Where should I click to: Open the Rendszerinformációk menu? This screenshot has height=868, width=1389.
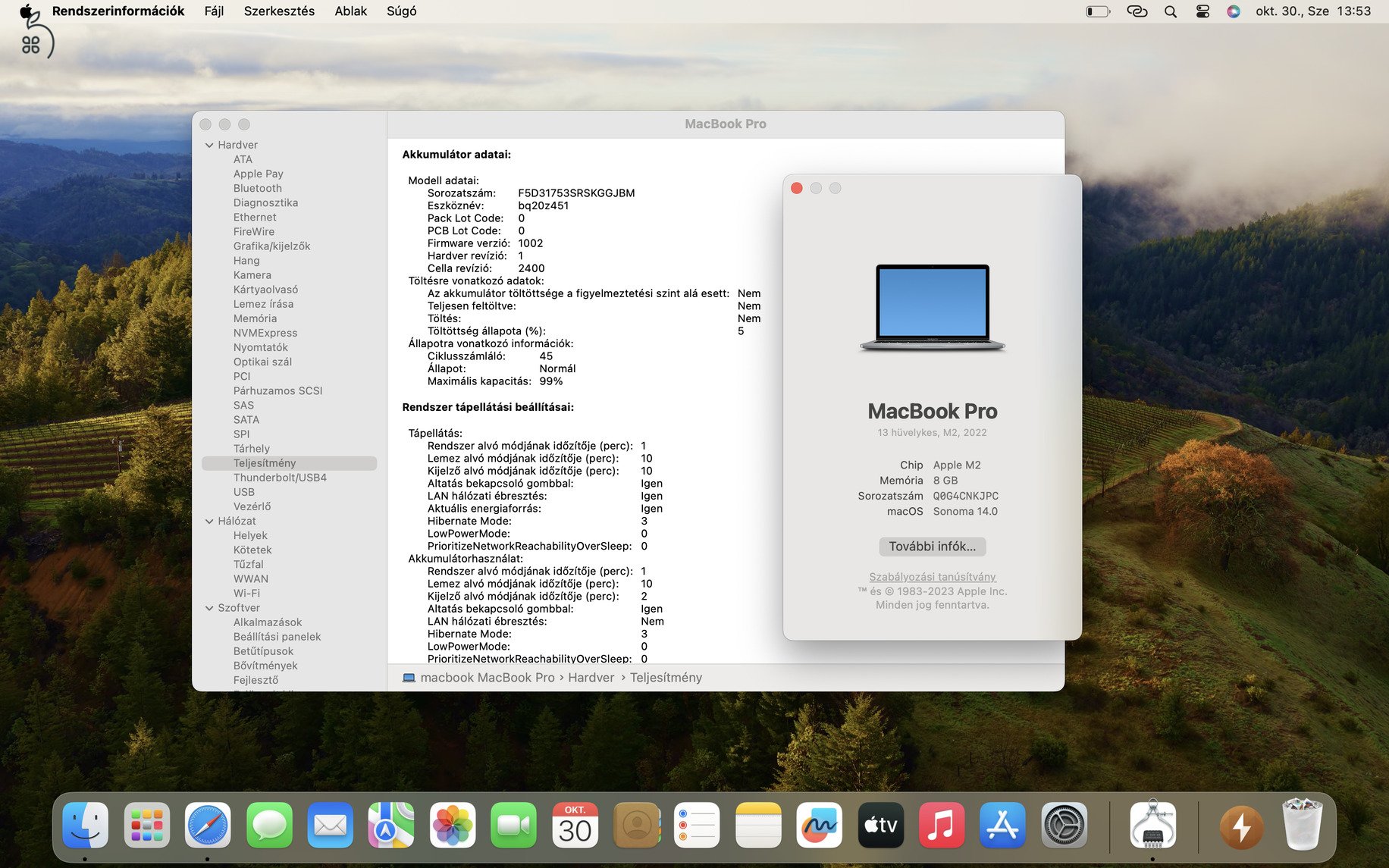(118, 11)
